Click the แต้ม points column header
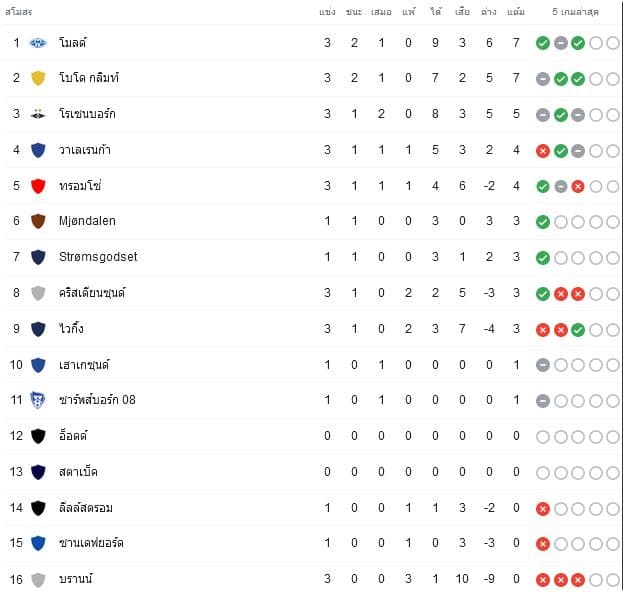This screenshot has height=592, width=624. point(516,12)
